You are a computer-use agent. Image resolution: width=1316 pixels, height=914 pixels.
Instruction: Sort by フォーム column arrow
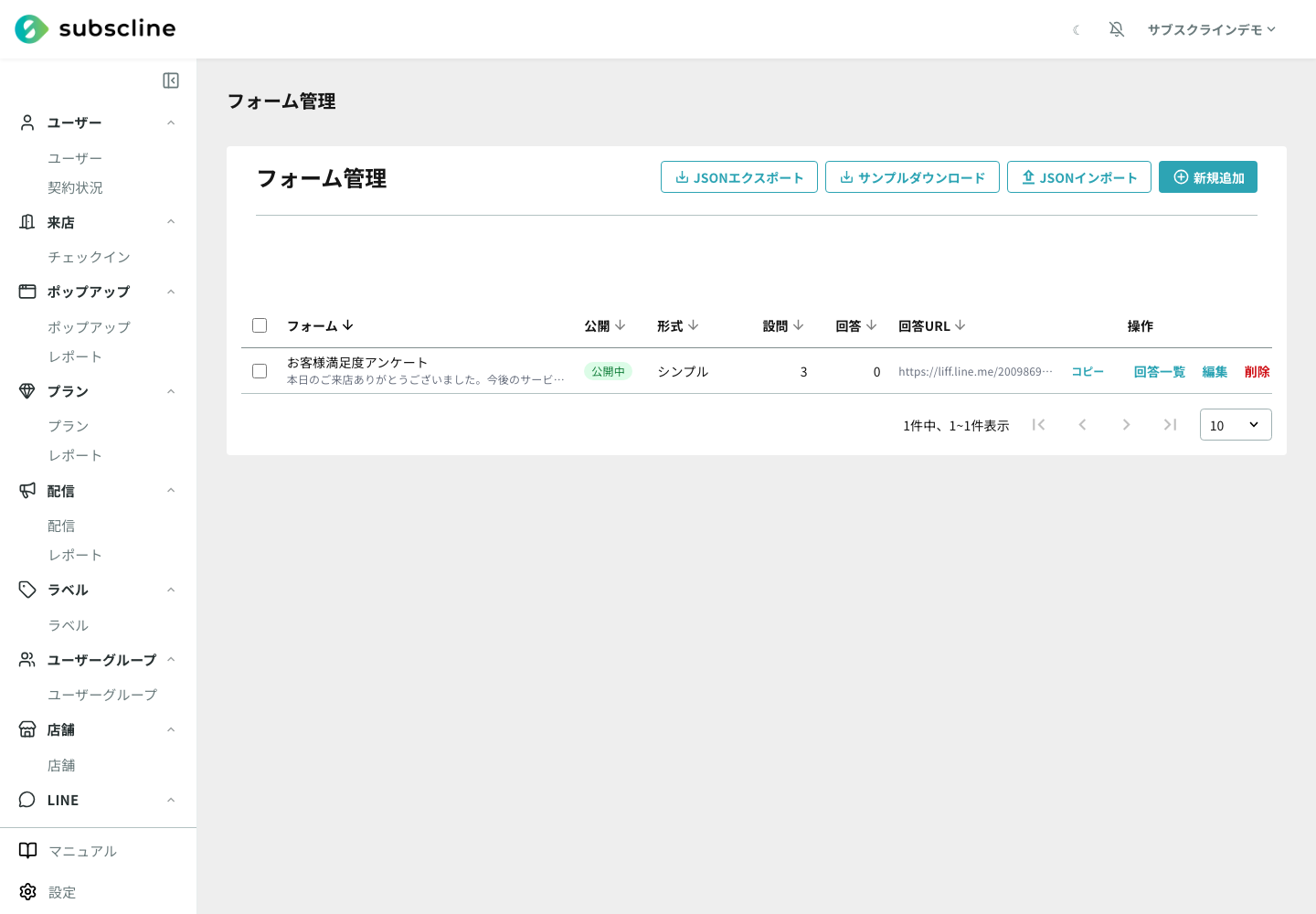(x=347, y=325)
